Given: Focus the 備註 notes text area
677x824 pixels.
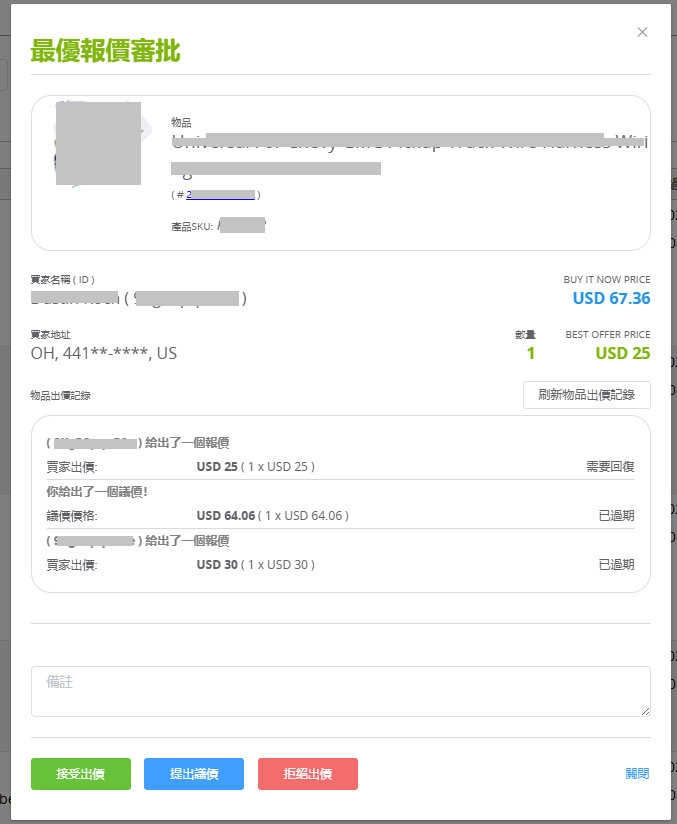Looking at the screenshot, I should pos(340,691).
